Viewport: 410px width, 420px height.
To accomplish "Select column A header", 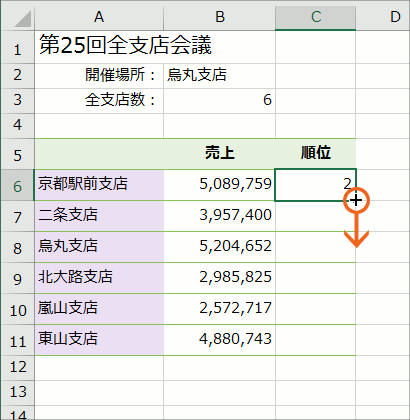I will 99,16.
